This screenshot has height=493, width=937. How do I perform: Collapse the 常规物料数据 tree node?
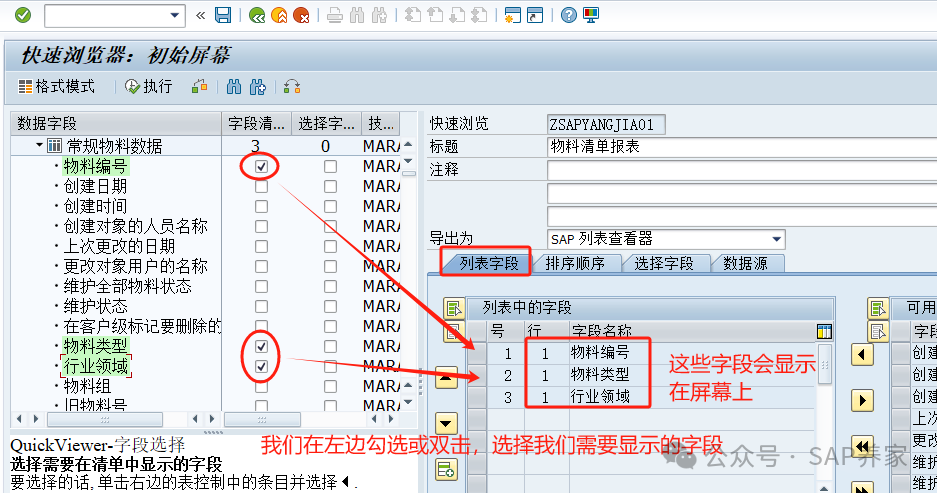coord(39,145)
